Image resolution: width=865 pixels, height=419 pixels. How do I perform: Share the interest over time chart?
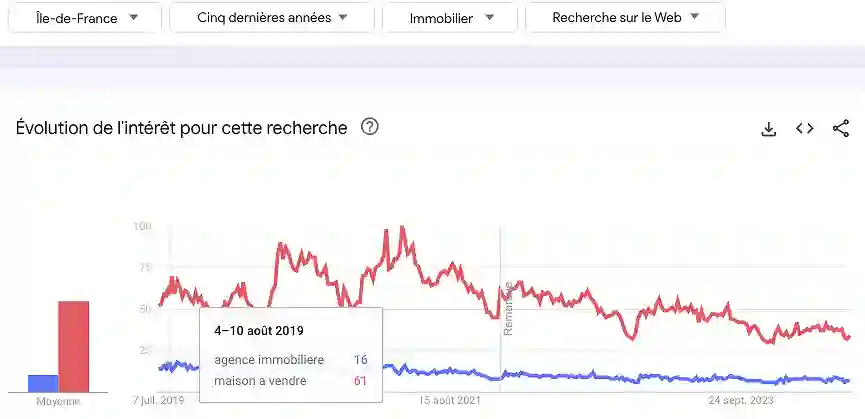tap(841, 129)
